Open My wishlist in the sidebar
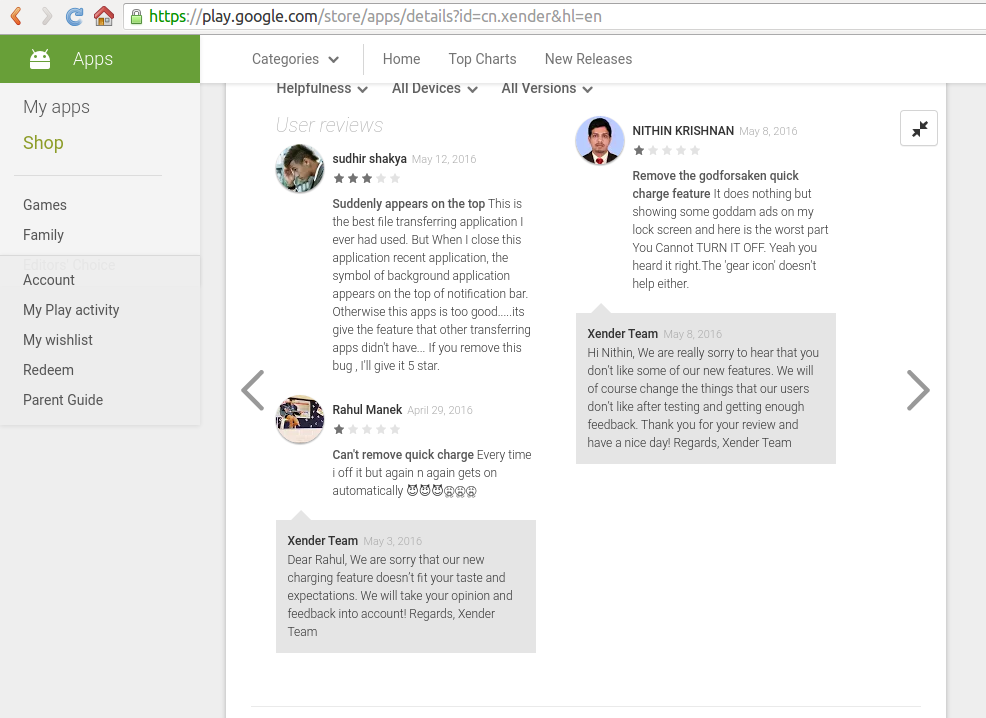 tap(58, 340)
